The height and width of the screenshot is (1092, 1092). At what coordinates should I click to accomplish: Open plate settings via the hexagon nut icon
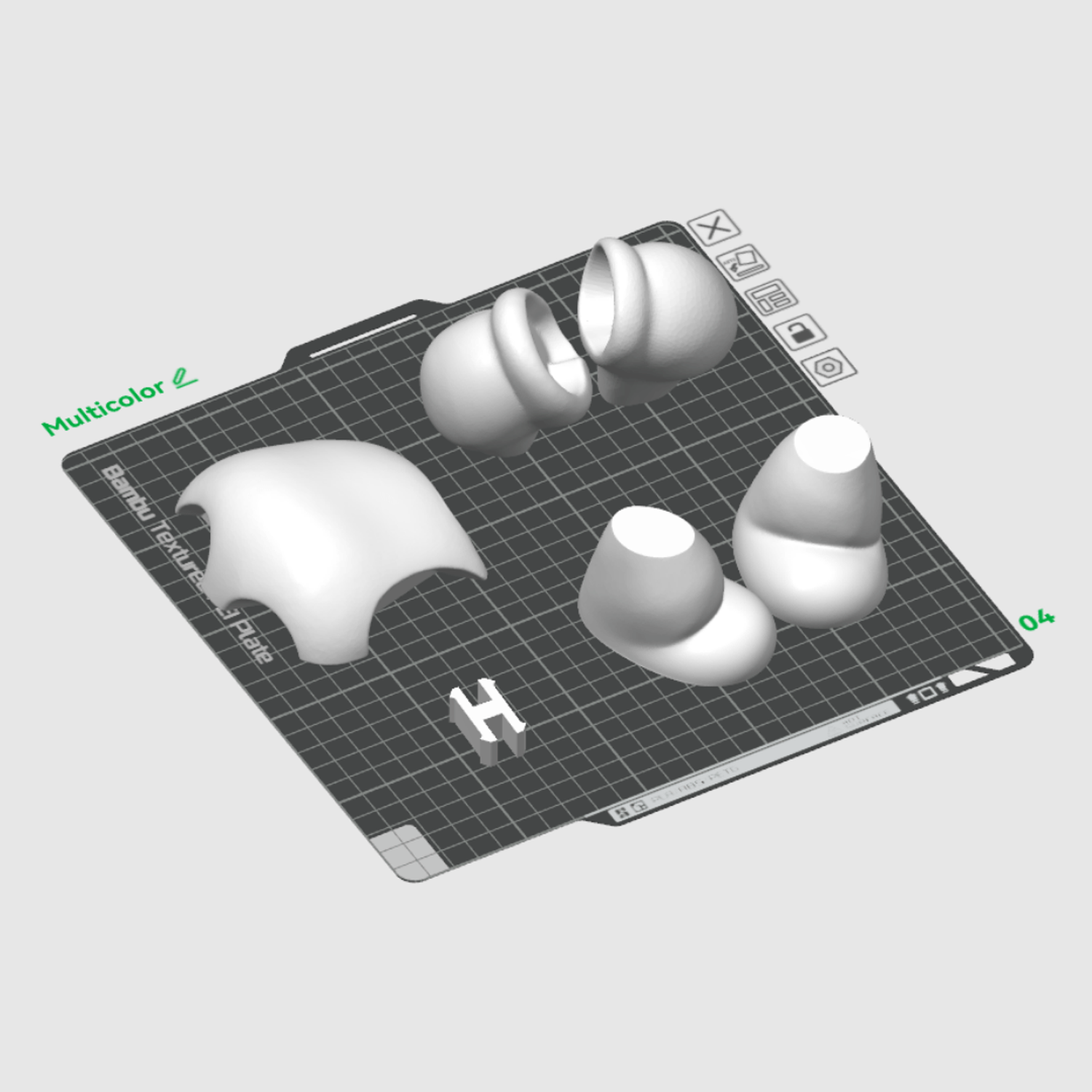[x=829, y=368]
